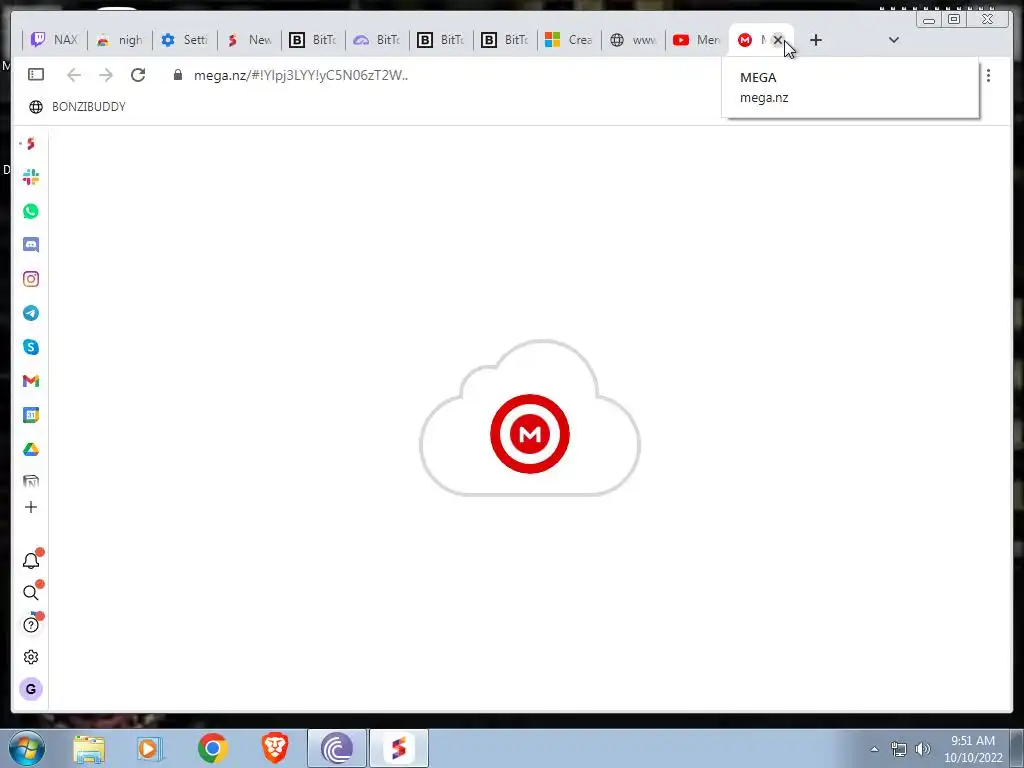Screen dimensions: 1024x768
Task: Open Telegram in the sidebar
Action: coord(31,313)
